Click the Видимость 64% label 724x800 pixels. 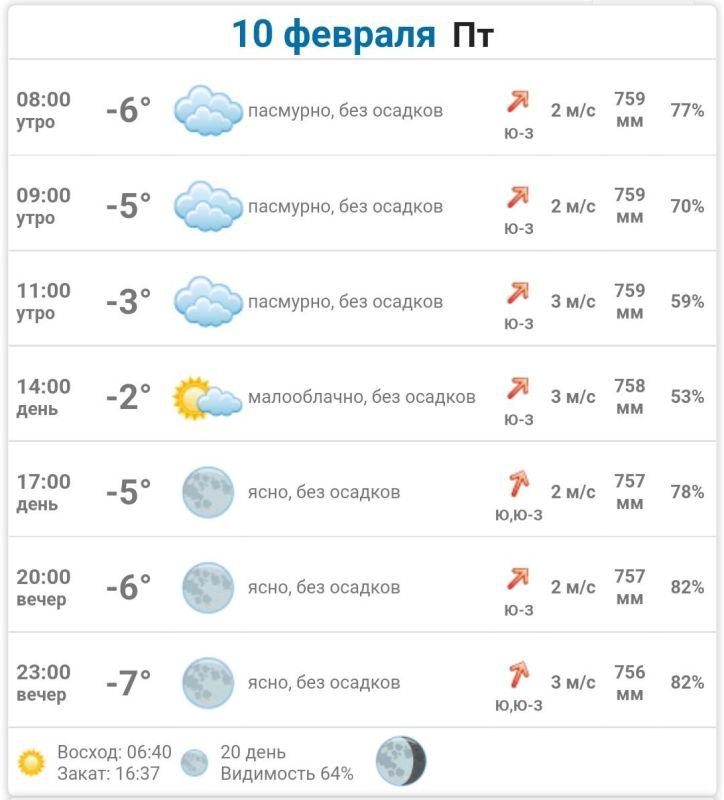(286, 773)
